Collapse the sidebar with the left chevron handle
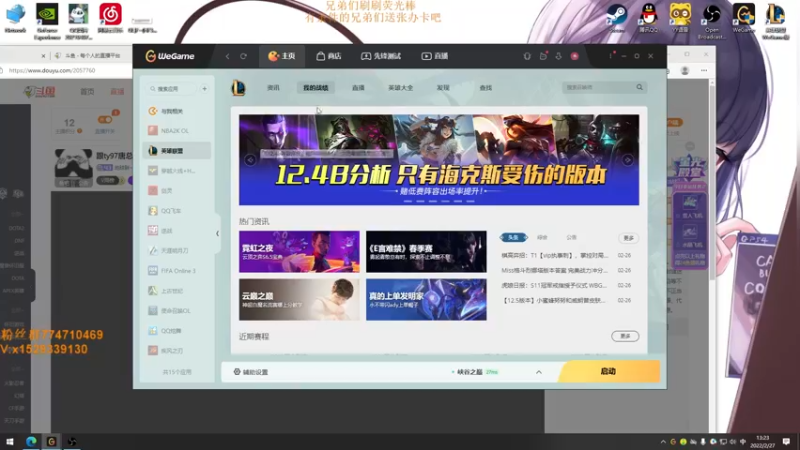 (217, 234)
